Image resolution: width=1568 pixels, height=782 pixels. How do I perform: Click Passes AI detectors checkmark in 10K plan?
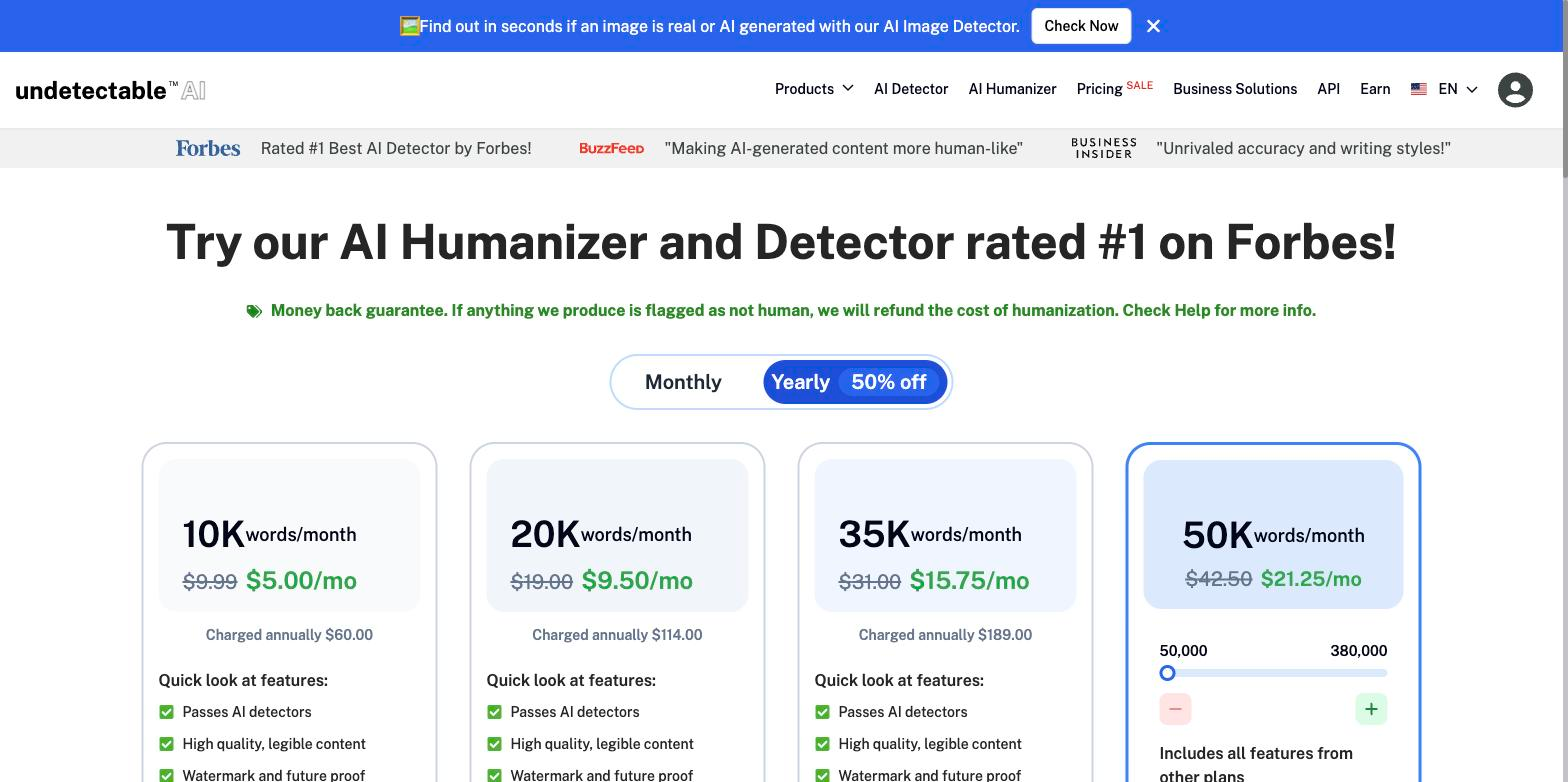click(166, 712)
